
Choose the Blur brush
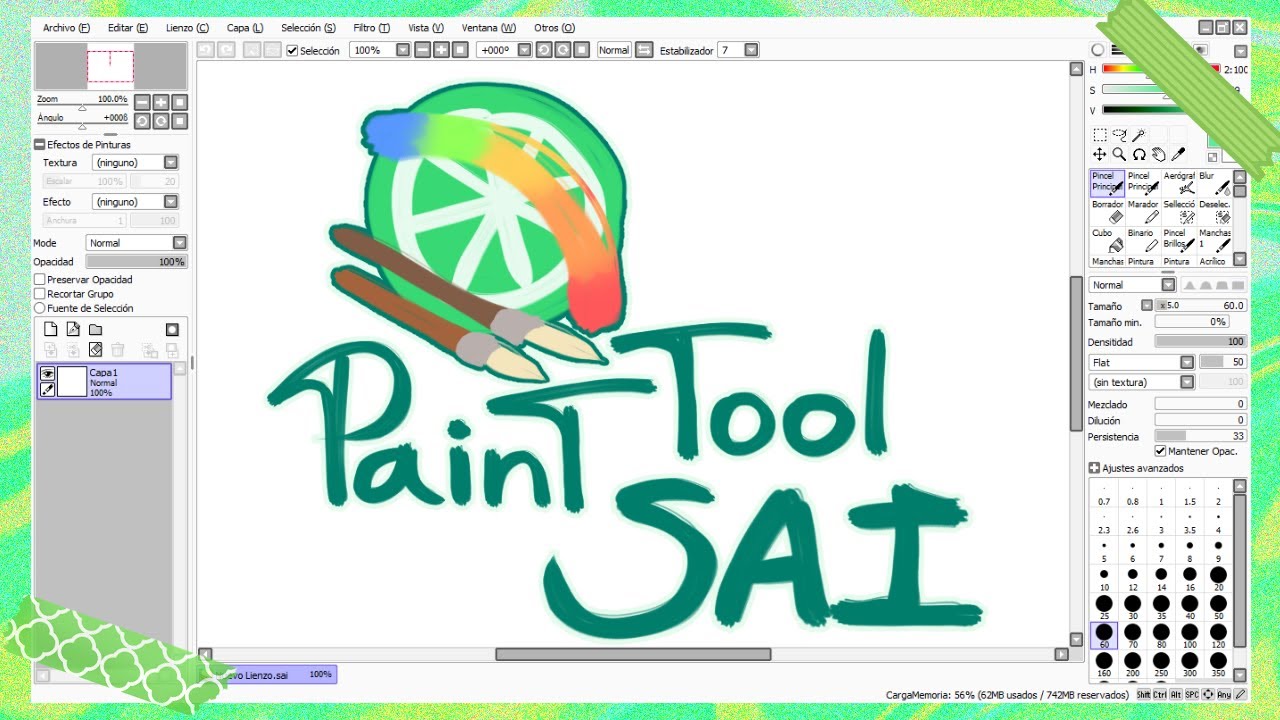(1215, 182)
